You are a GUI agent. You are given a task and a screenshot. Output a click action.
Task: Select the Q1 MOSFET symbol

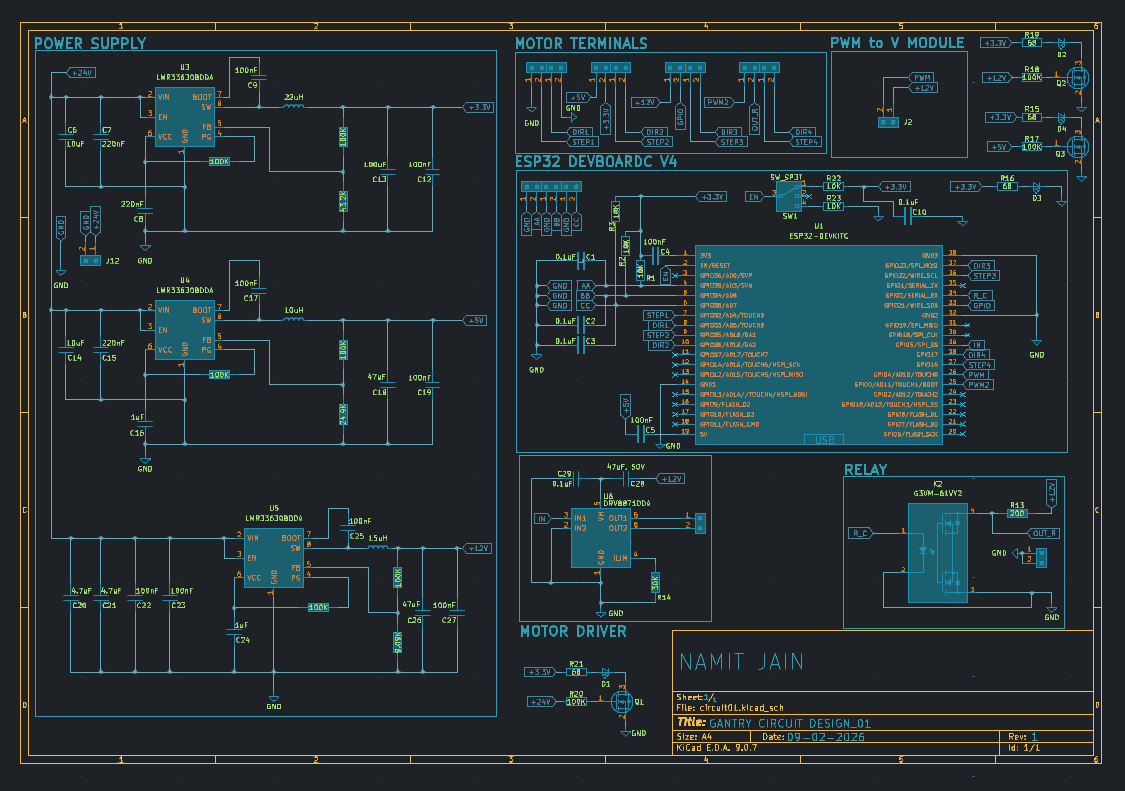tap(621, 701)
